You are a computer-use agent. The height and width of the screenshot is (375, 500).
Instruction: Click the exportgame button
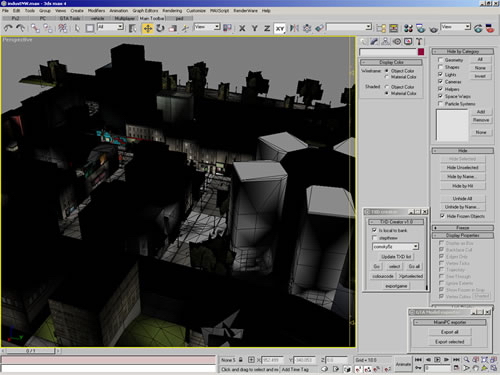tap(396, 286)
